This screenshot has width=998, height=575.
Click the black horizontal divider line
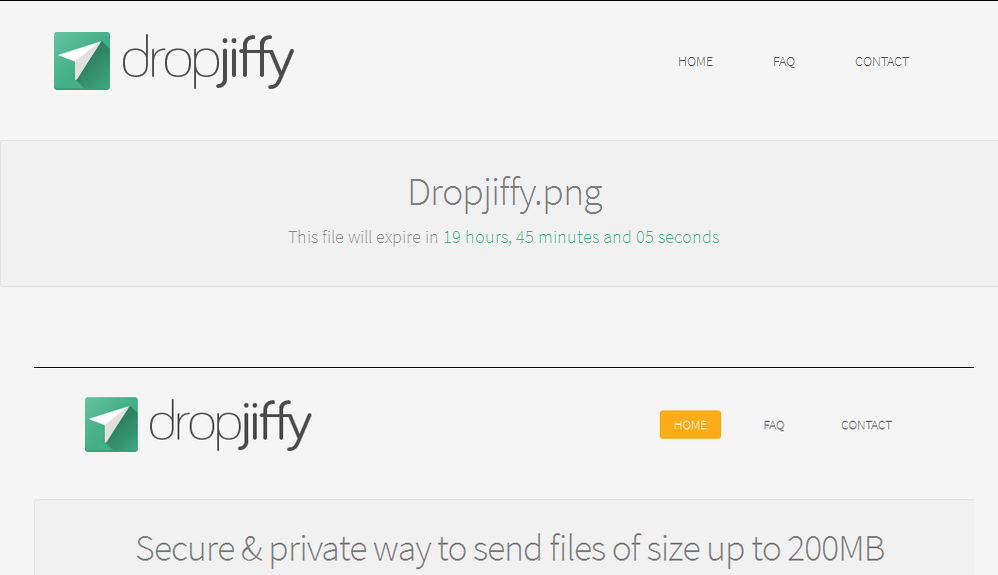click(503, 367)
